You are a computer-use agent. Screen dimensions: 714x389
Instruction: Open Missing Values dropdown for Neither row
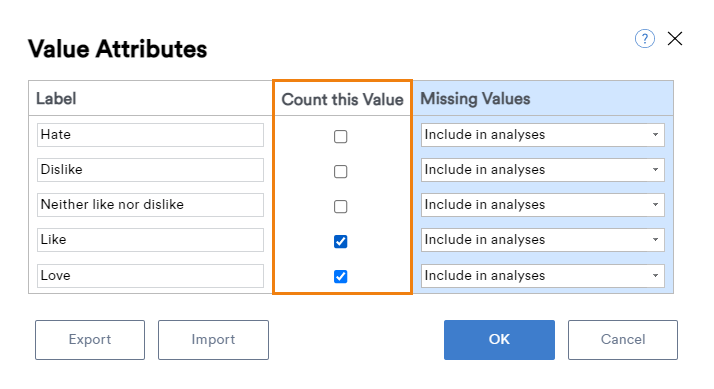coord(542,205)
